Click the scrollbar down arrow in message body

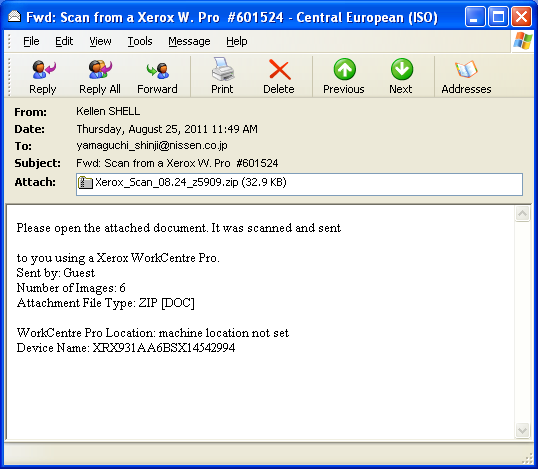click(522, 431)
